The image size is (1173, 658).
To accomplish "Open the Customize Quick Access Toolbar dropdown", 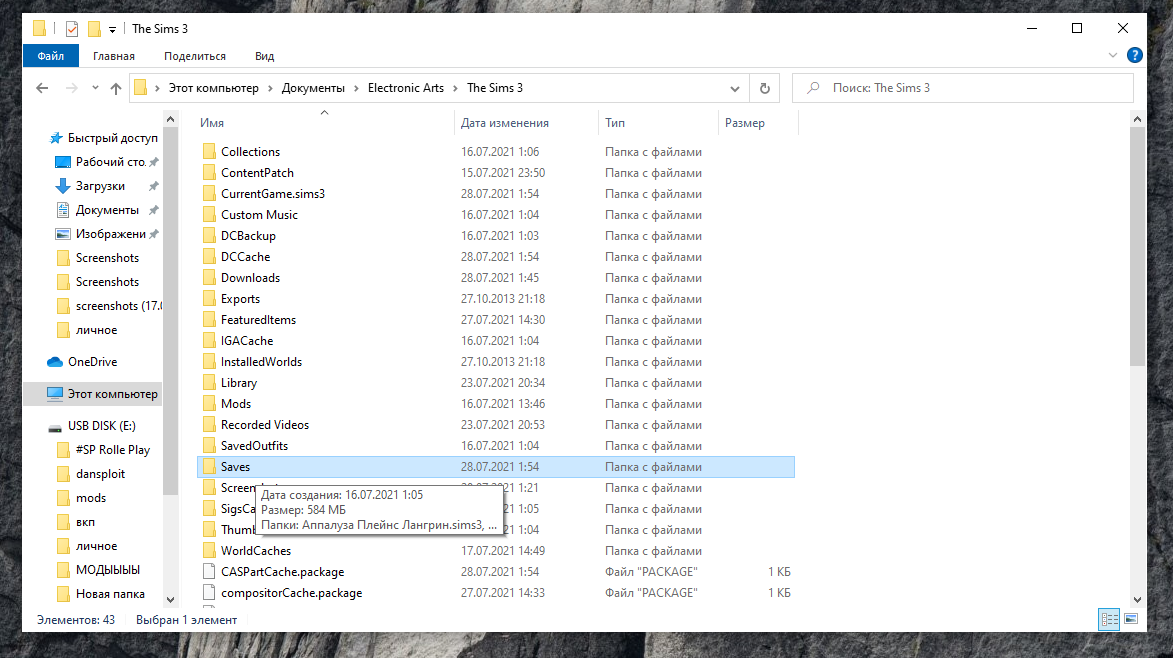I will pos(112,30).
